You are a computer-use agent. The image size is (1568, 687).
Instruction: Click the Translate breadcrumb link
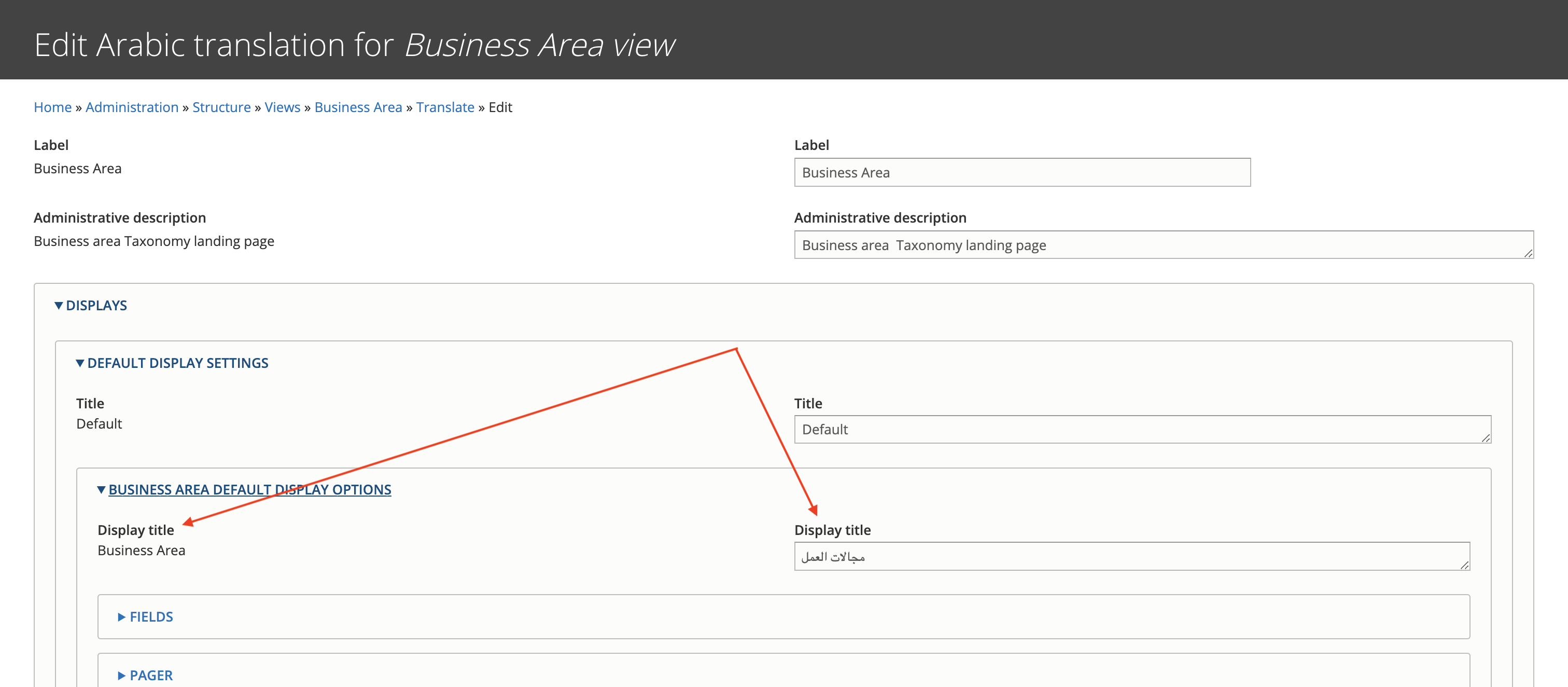click(445, 107)
